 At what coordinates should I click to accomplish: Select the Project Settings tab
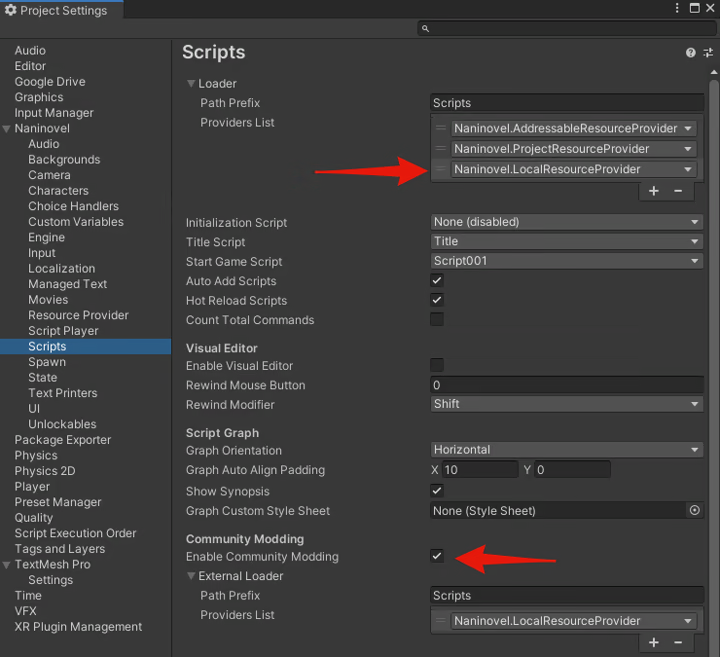62,10
